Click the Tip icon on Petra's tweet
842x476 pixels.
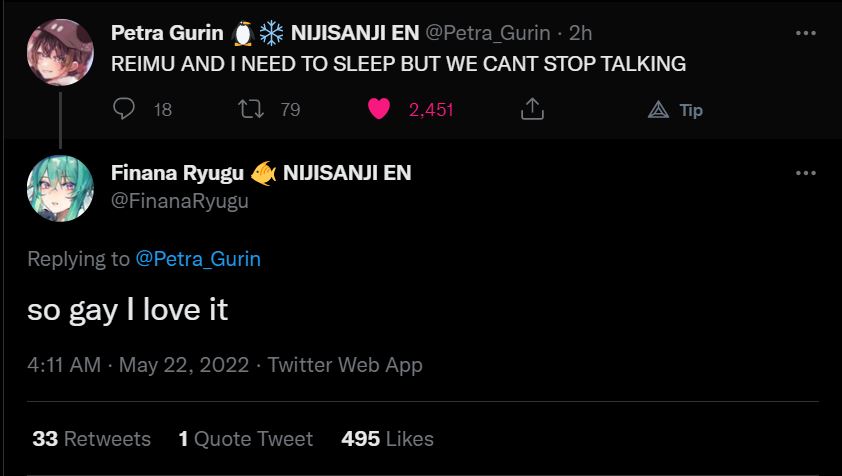[658, 110]
